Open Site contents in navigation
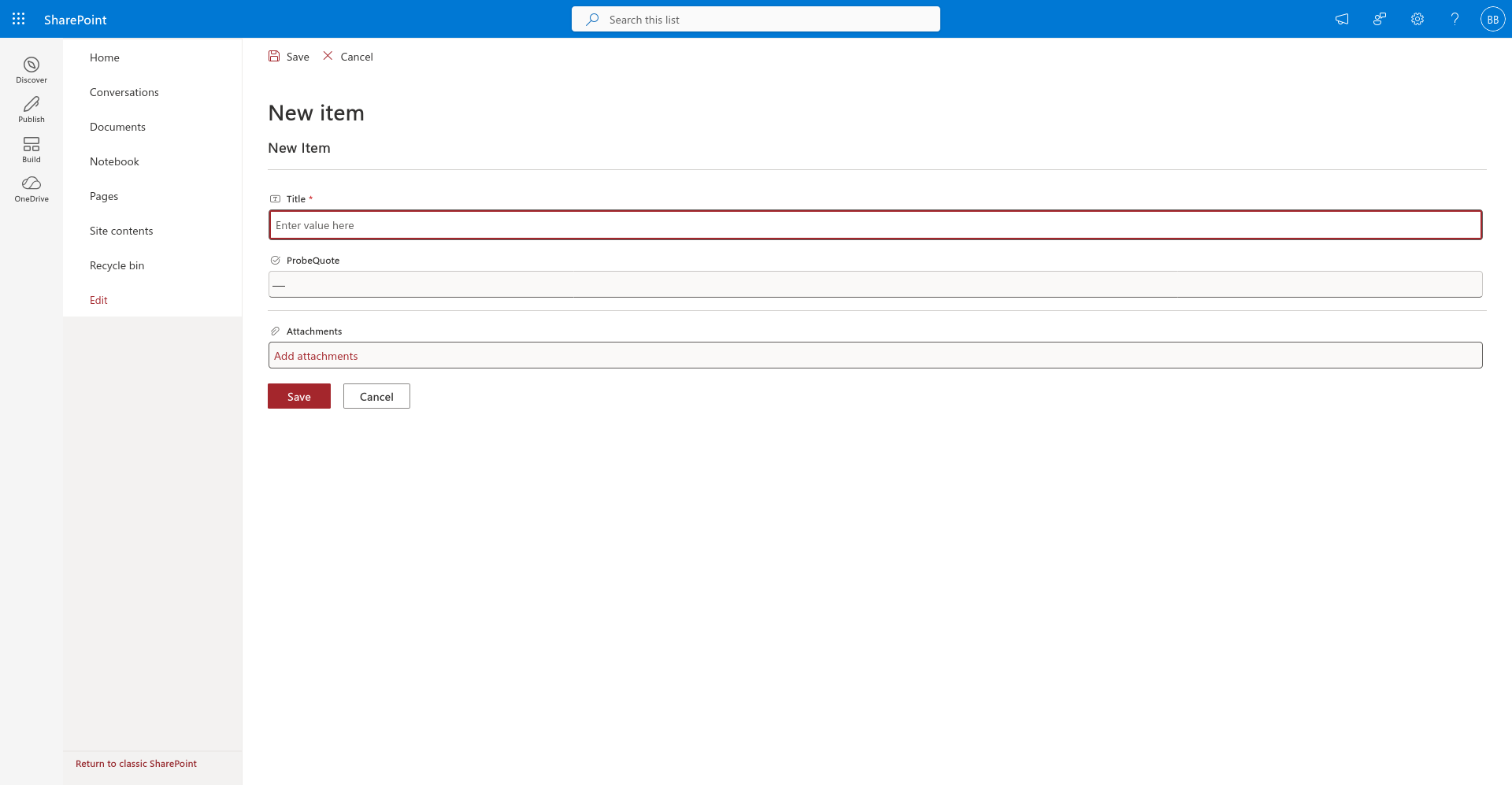 point(121,231)
